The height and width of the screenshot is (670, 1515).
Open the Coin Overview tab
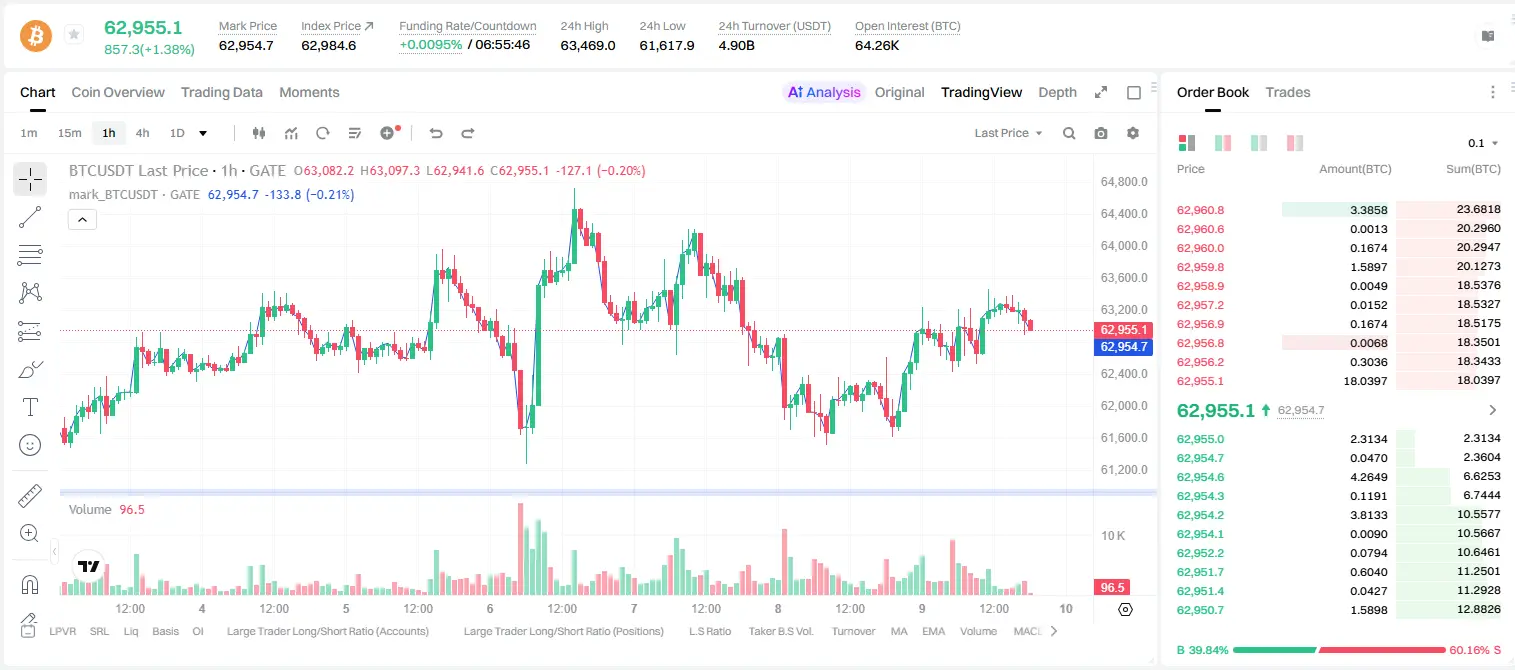[x=118, y=92]
